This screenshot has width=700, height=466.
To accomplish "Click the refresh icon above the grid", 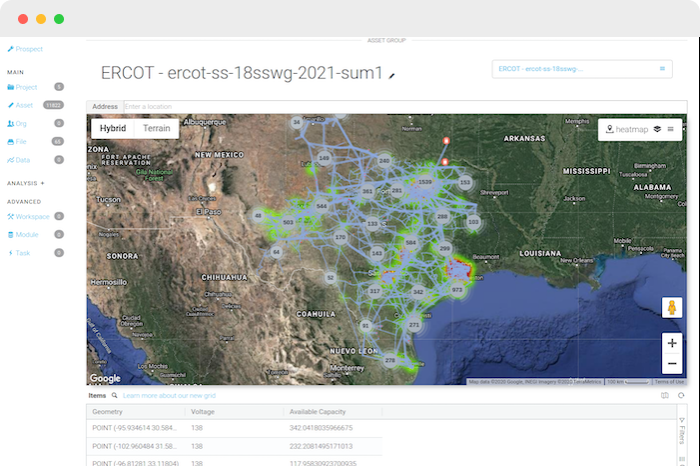I will pos(681,395).
